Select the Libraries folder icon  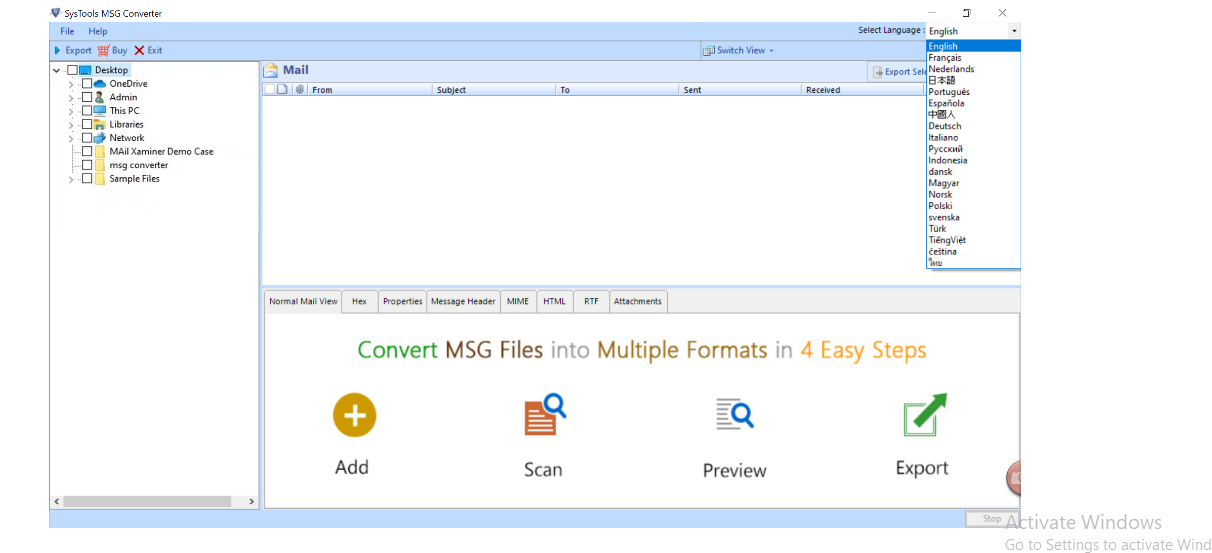point(100,124)
